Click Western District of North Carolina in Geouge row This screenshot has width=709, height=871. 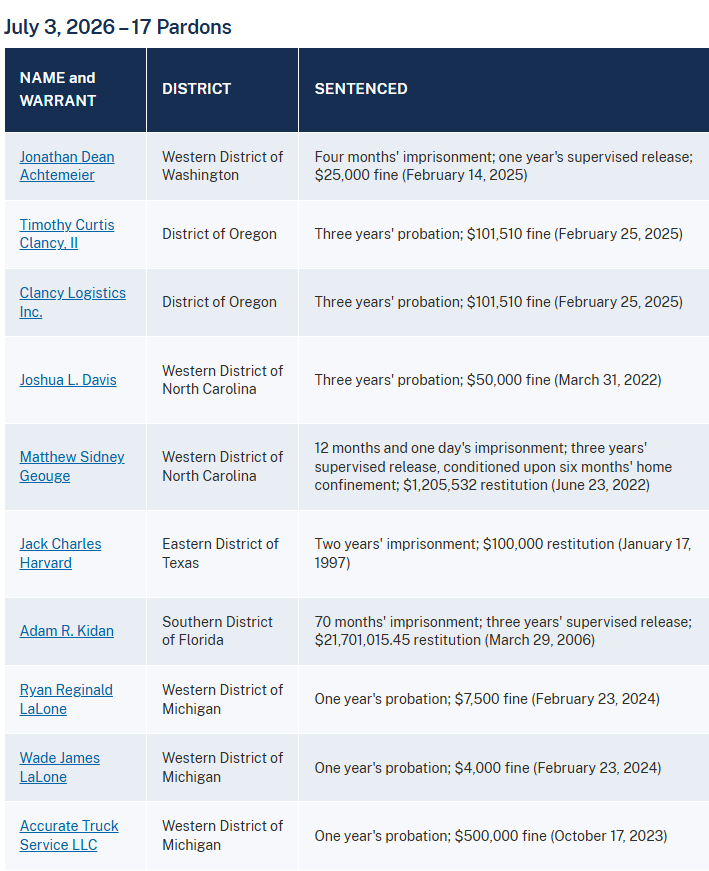(222, 466)
